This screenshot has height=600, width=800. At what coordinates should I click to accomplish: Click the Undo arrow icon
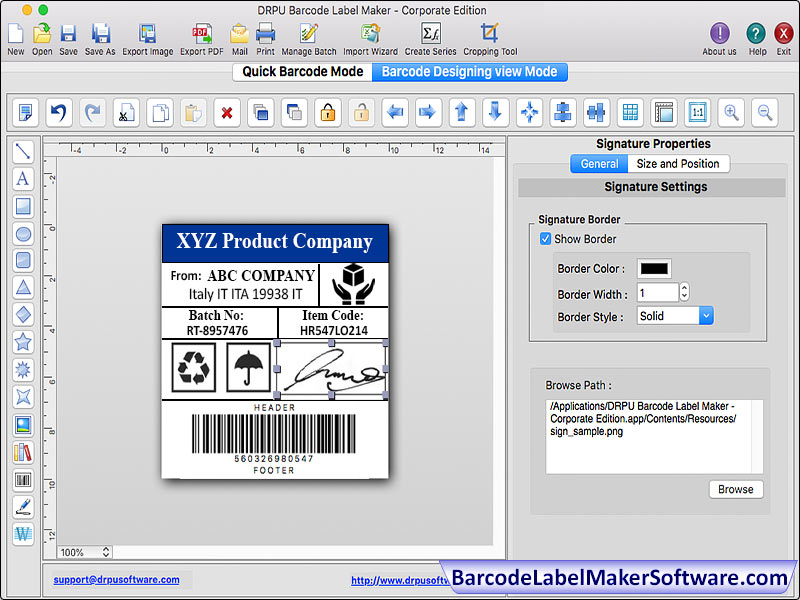tap(59, 112)
